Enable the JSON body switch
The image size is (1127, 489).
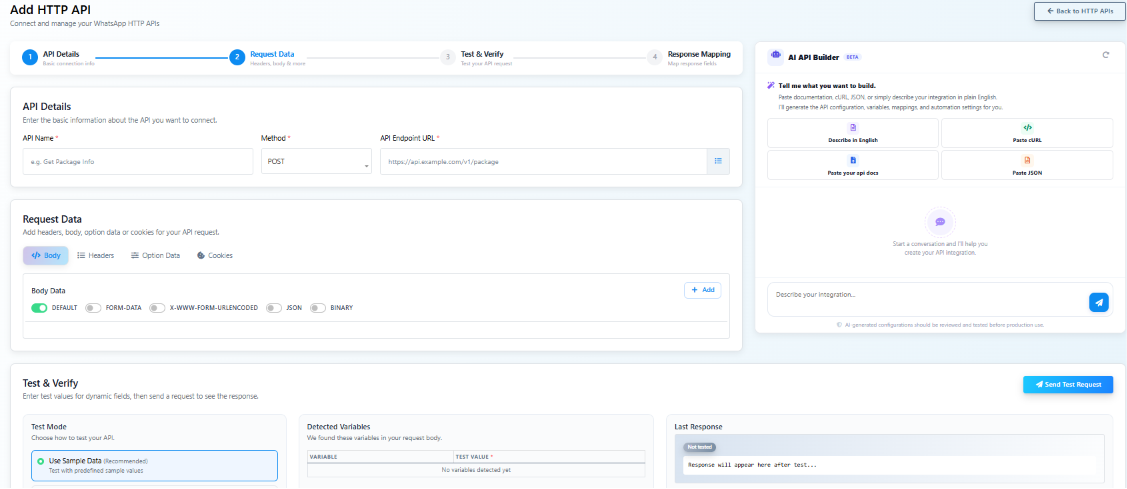pos(274,308)
